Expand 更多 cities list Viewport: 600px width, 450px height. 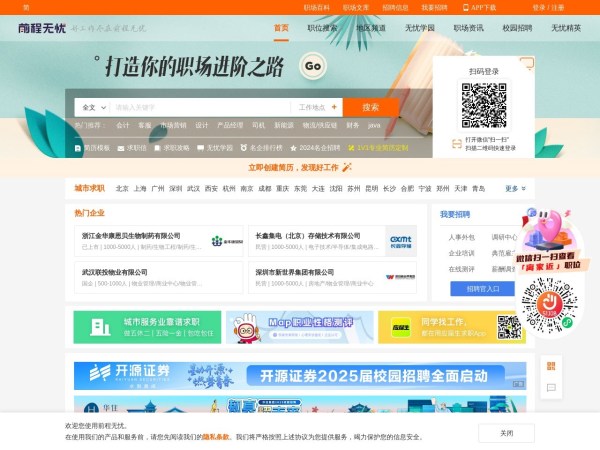click(x=515, y=188)
